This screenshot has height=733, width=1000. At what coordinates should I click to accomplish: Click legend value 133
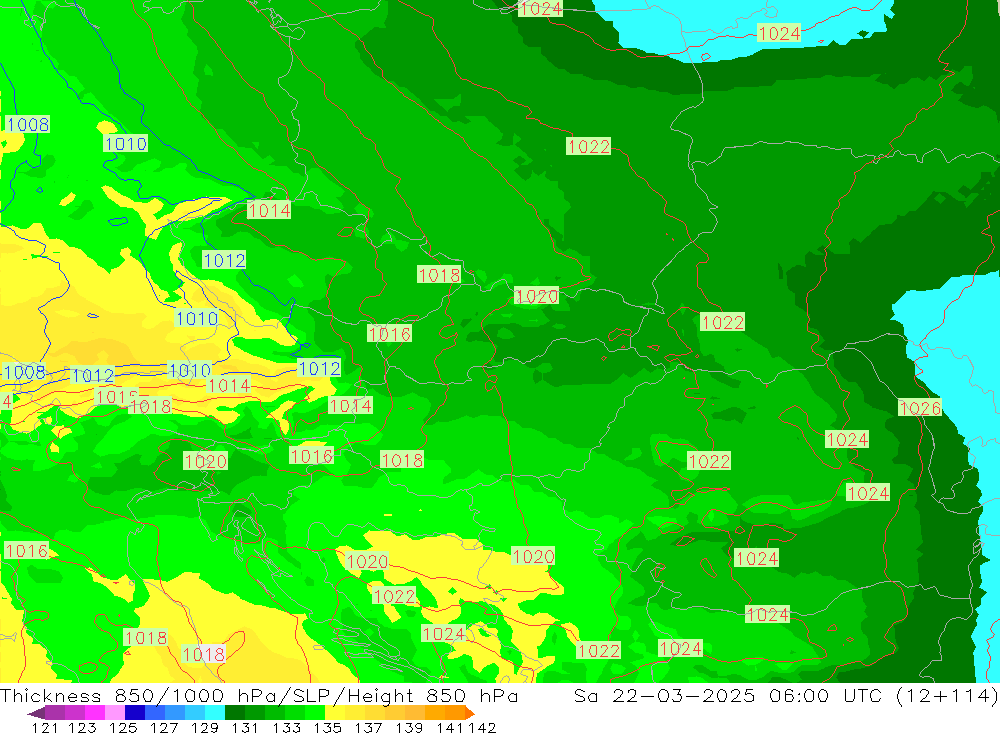(x=286, y=727)
